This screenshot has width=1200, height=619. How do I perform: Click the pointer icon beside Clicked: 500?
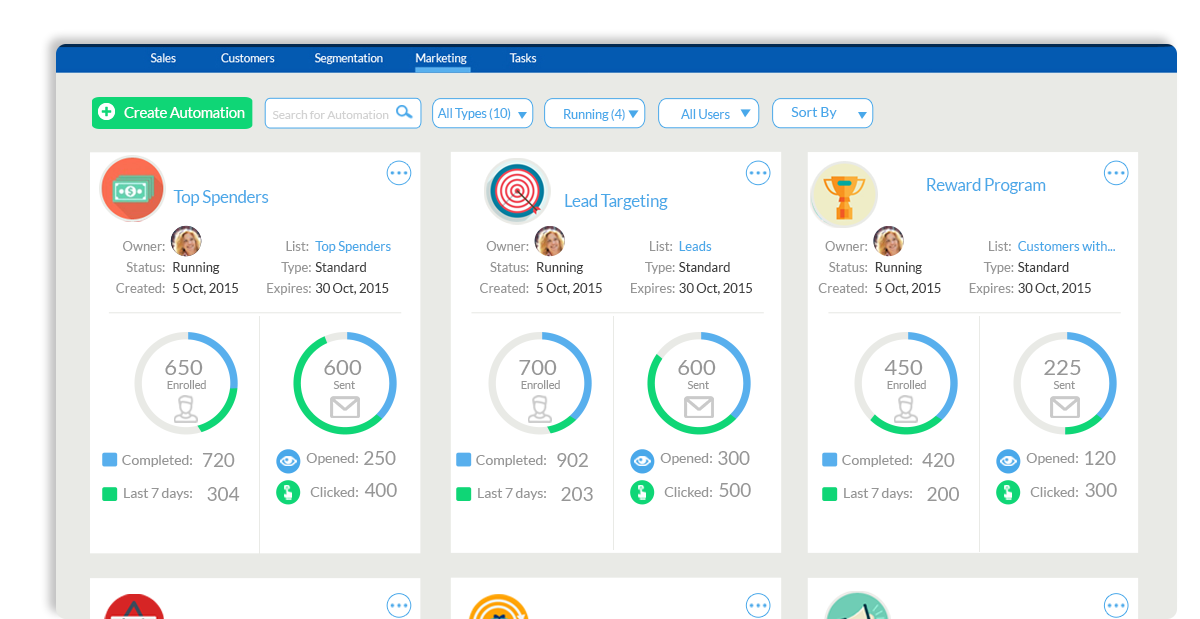point(642,492)
